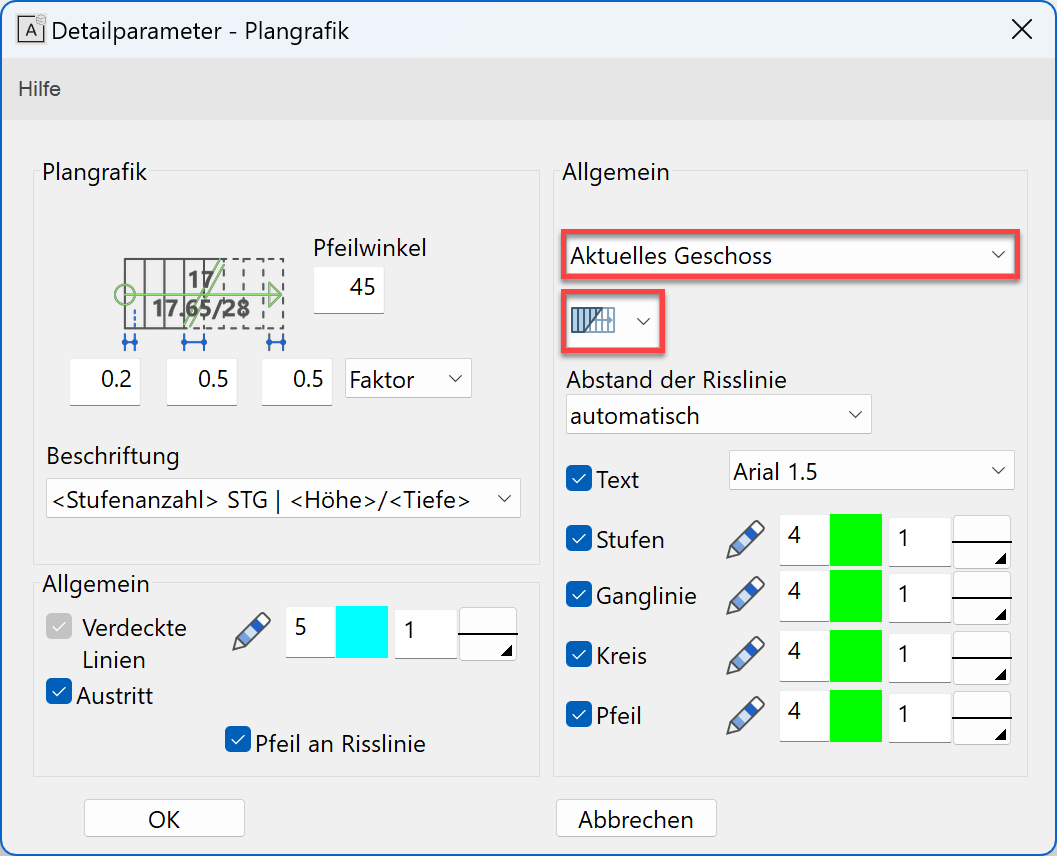Click the pencil icon next to Kreis

click(x=745, y=656)
